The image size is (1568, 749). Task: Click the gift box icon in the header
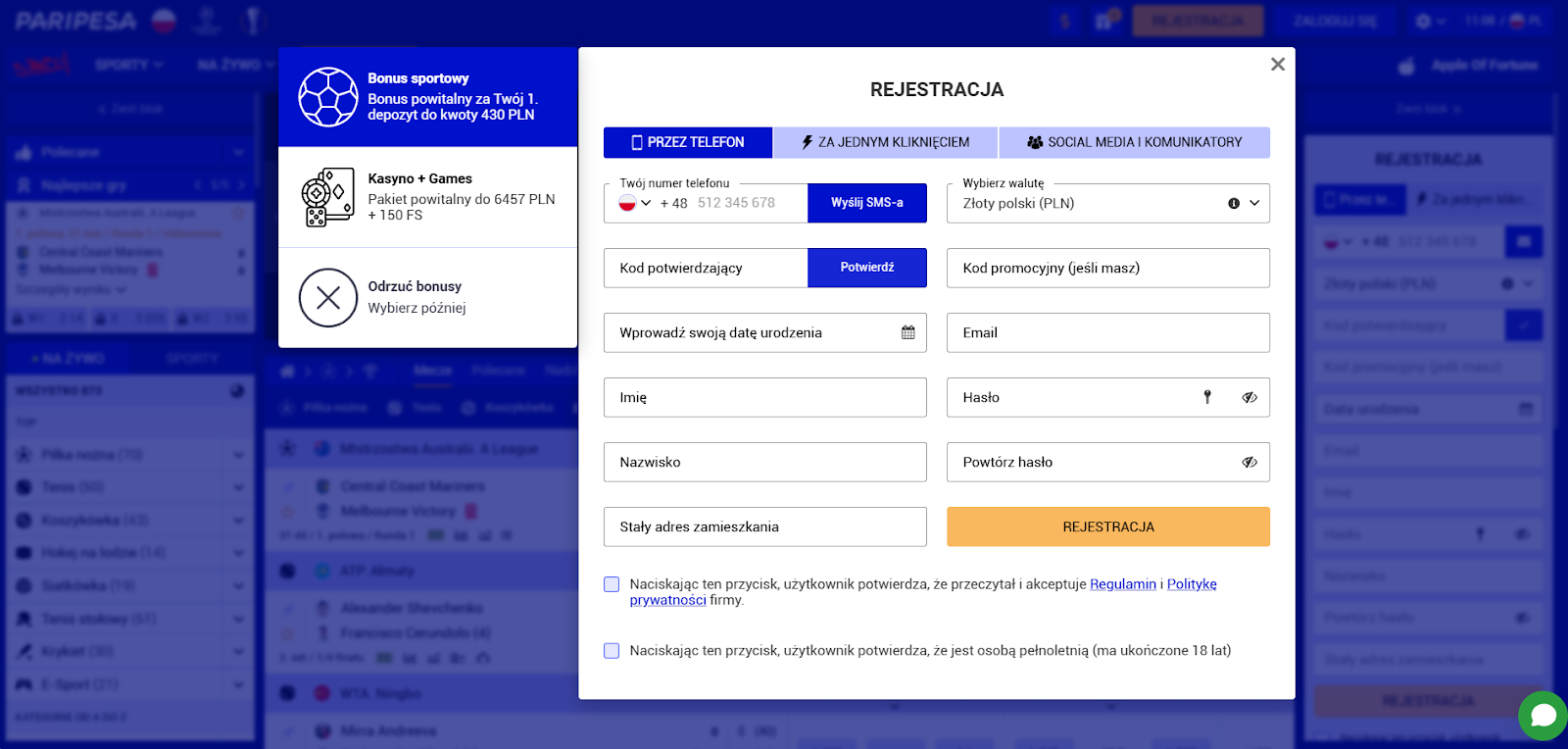pyautogui.click(x=1105, y=20)
